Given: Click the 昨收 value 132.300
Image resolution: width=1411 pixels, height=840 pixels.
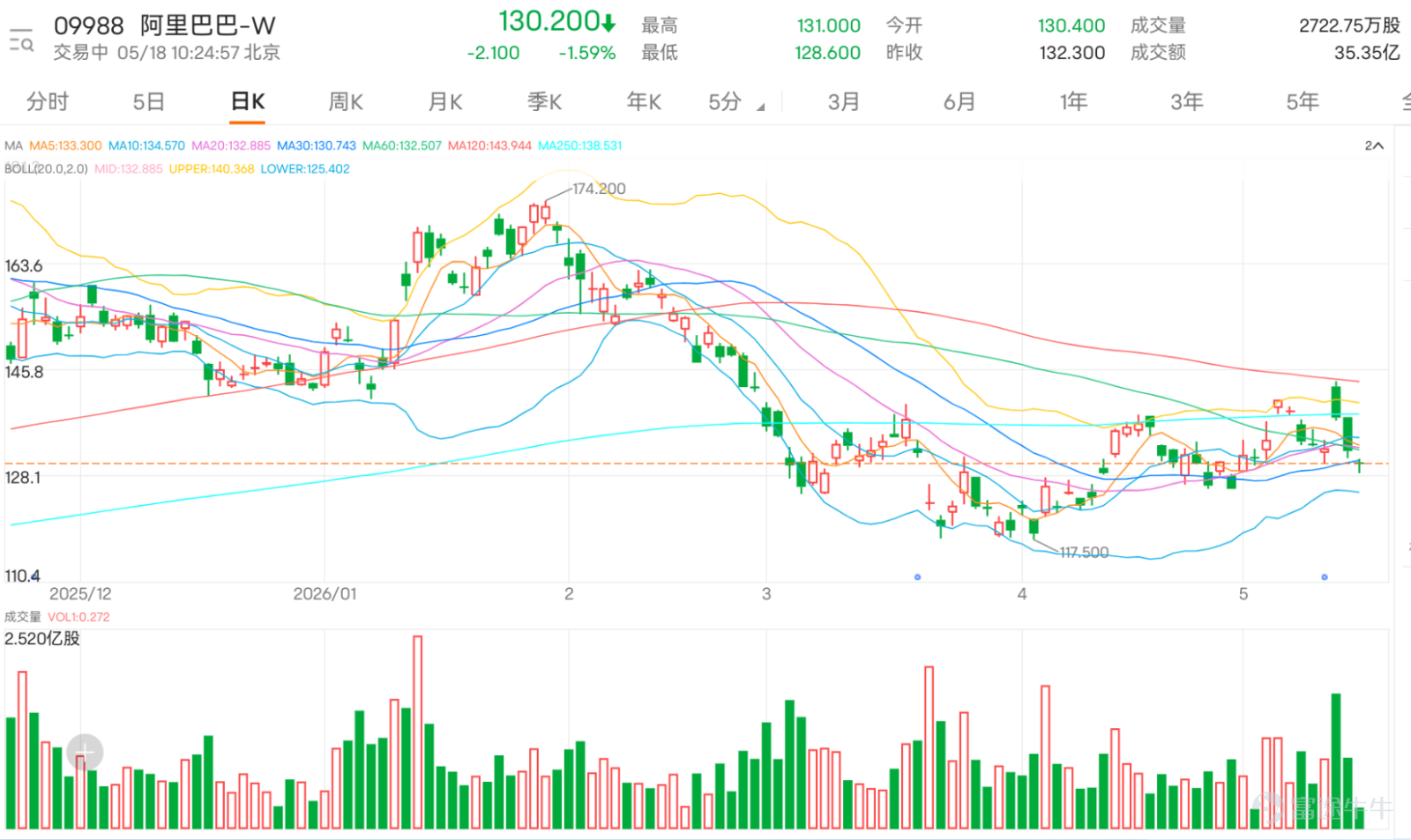Looking at the screenshot, I should [1071, 53].
